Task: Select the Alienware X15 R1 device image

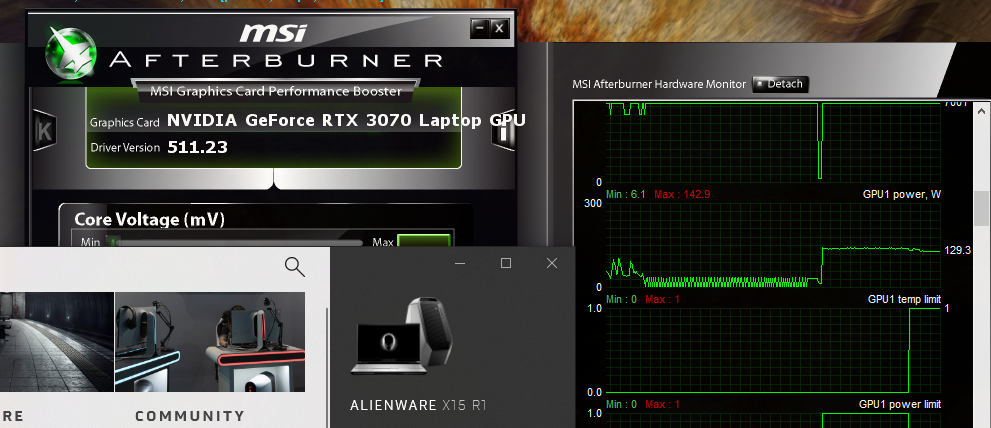Action: pos(401,335)
